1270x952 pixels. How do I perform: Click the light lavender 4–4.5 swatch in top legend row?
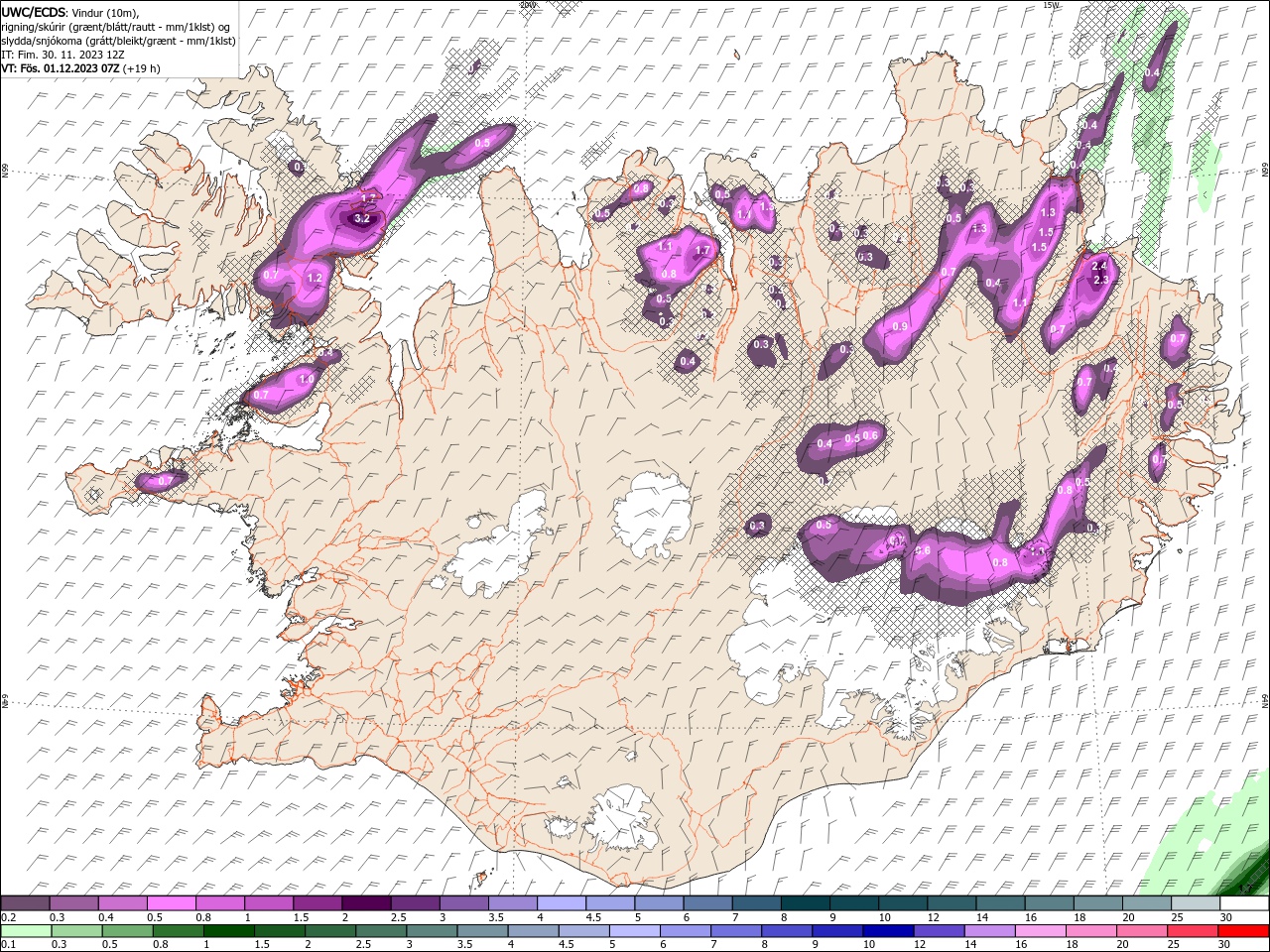pyautogui.click(x=562, y=903)
